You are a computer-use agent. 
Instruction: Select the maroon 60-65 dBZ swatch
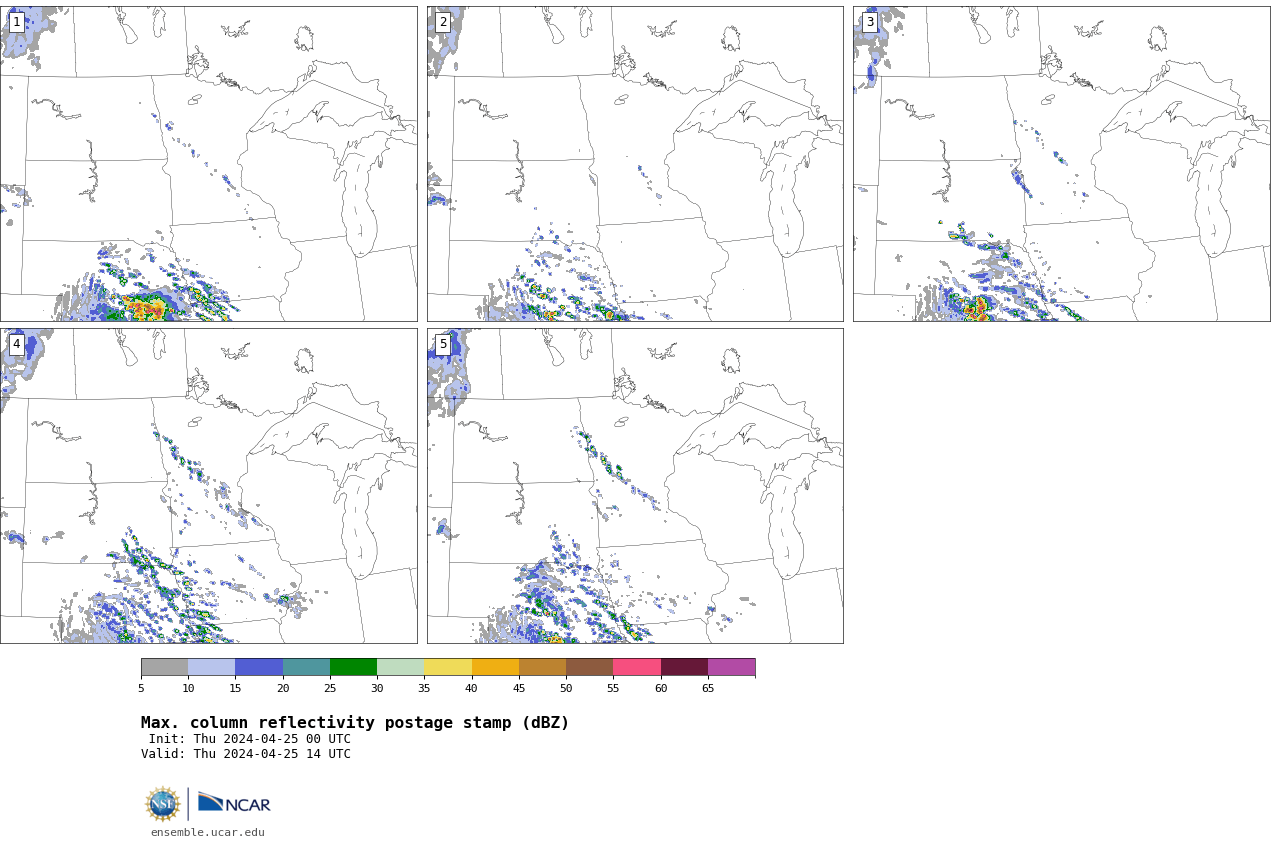pos(684,667)
